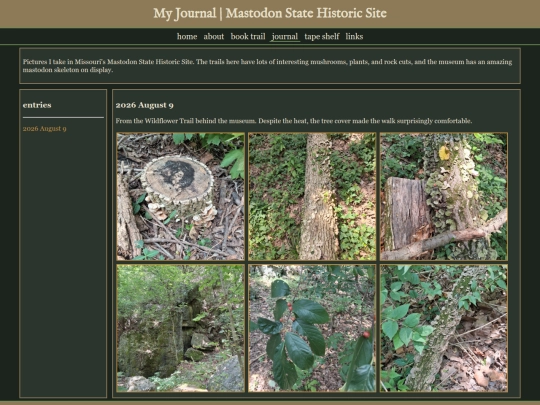
Task: Open the mossy rock cut photo
Action: point(180,328)
